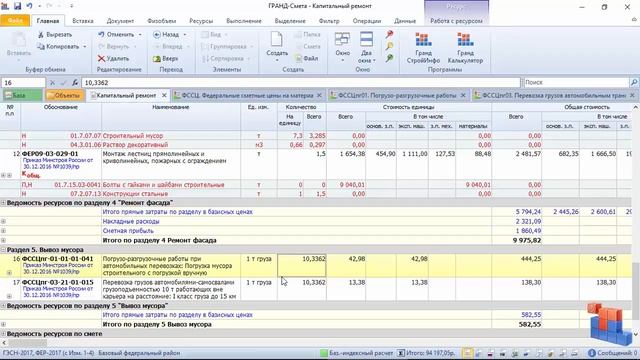Expand row 17 ФССЦпг-03-21-01-015 details
This screenshot has width=640, height=360.
(9, 296)
